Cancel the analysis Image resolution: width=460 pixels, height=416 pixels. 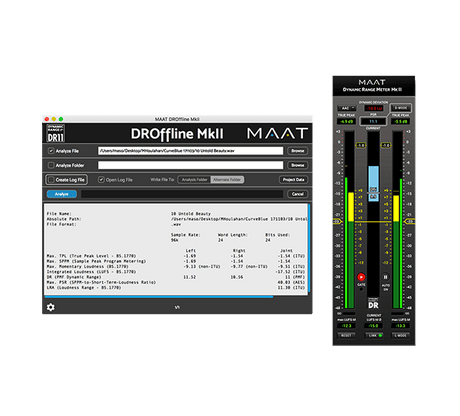pyautogui.click(x=298, y=194)
